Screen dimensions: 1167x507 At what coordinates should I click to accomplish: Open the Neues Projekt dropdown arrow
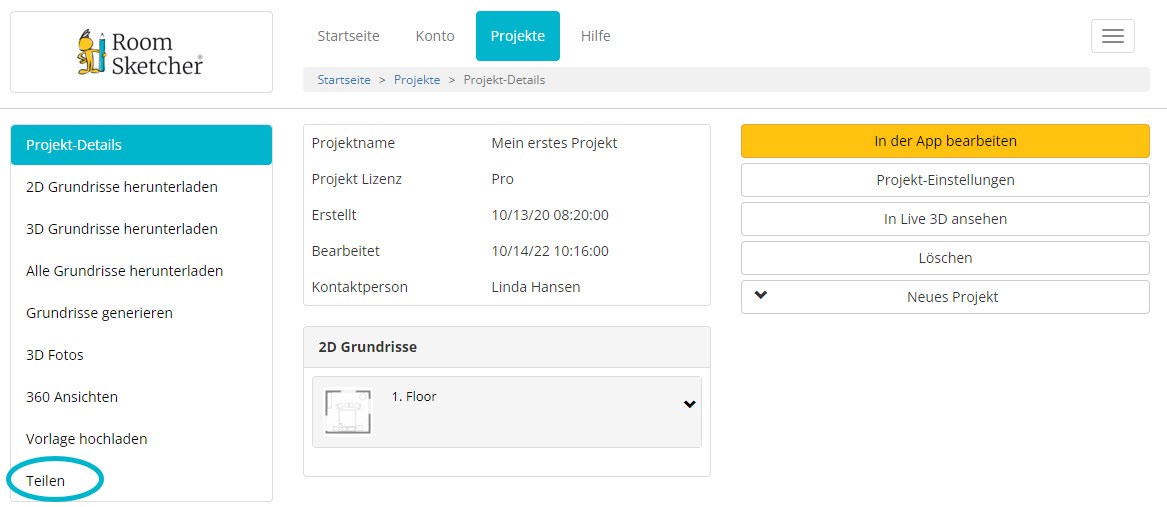[x=760, y=295]
